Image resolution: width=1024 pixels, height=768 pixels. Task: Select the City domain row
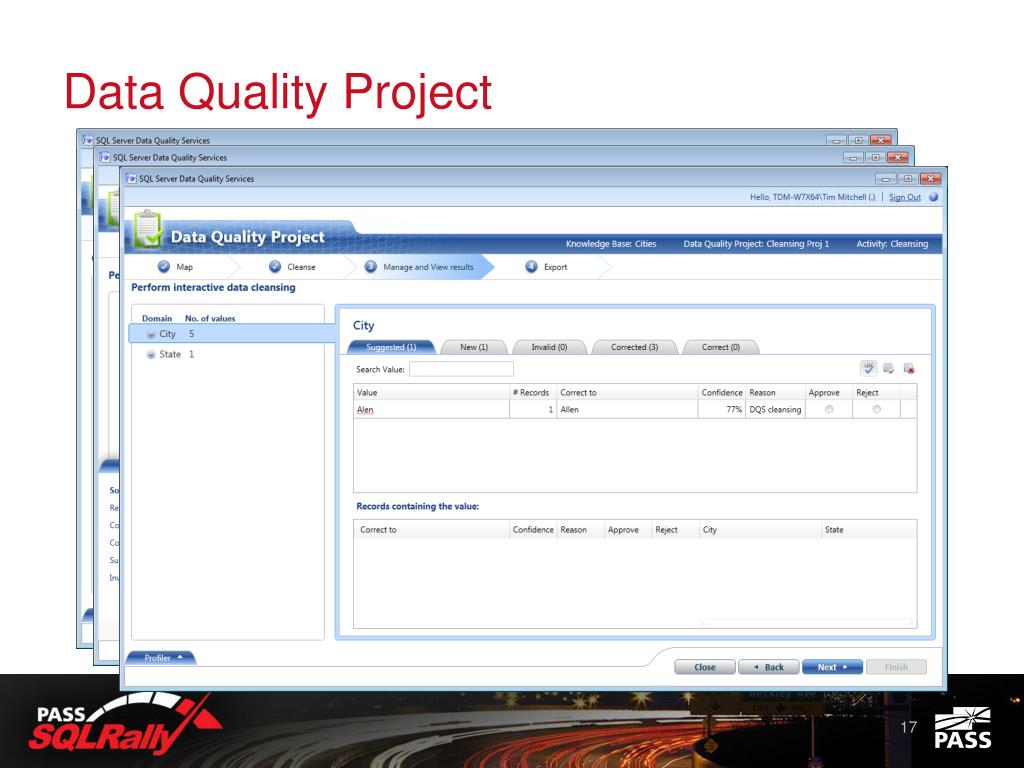[232, 334]
